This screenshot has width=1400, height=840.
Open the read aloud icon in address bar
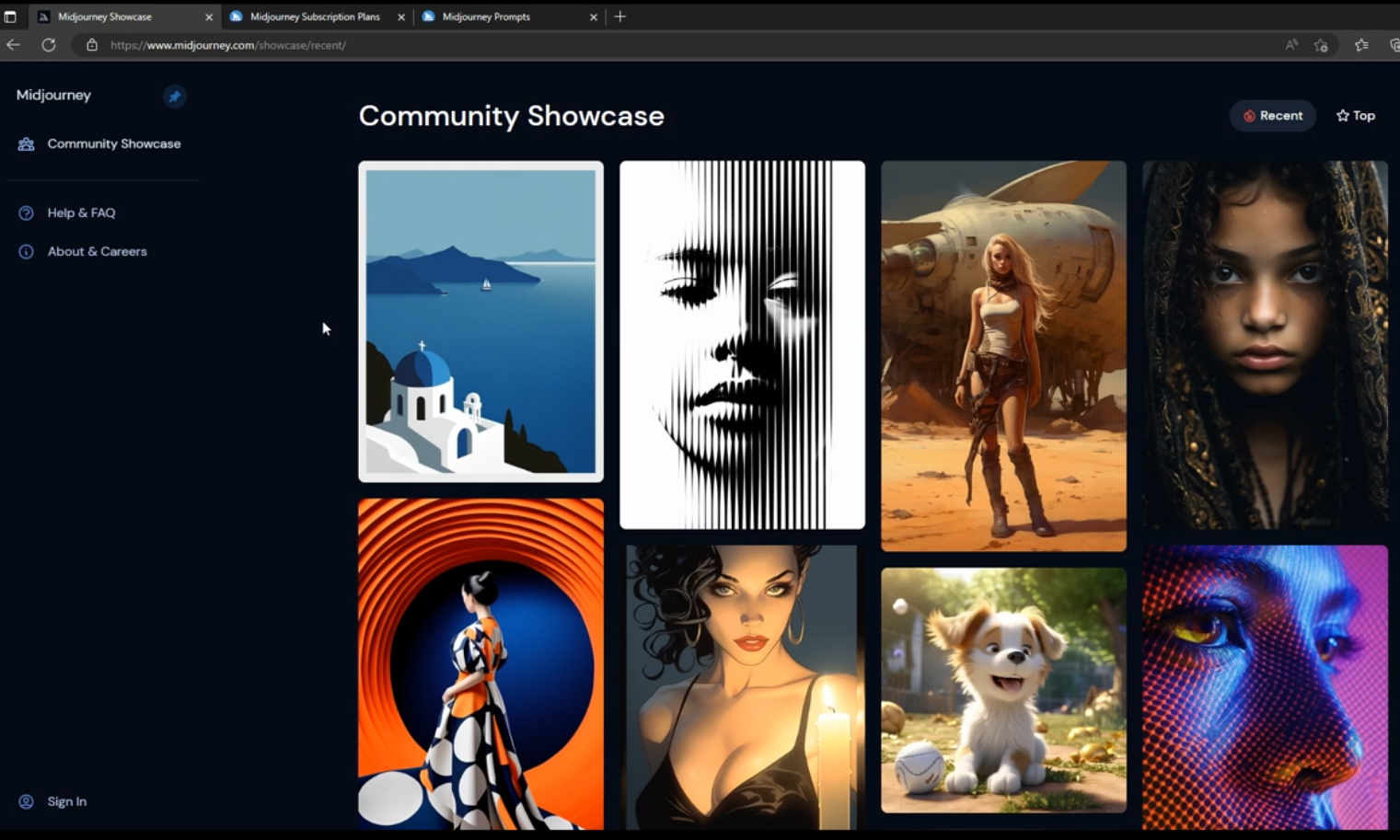[x=1291, y=45]
